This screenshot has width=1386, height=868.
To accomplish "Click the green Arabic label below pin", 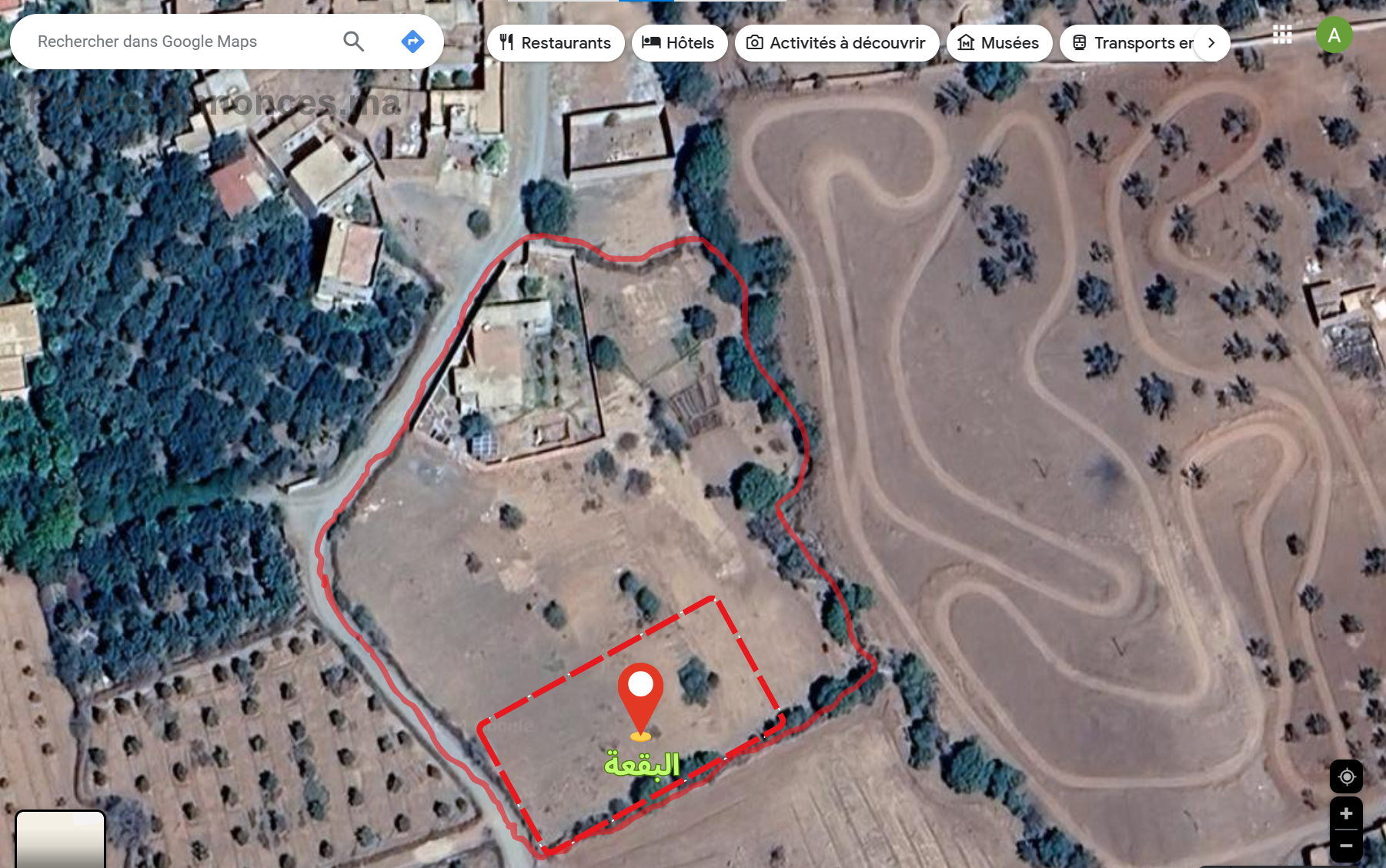I will click(x=642, y=764).
